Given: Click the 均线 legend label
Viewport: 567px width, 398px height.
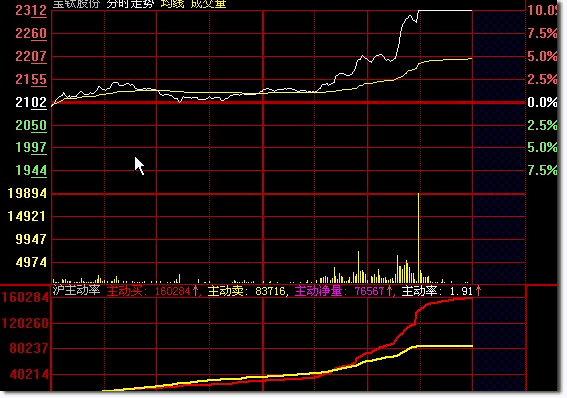Looking at the screenshot, I should coord(172,4).
